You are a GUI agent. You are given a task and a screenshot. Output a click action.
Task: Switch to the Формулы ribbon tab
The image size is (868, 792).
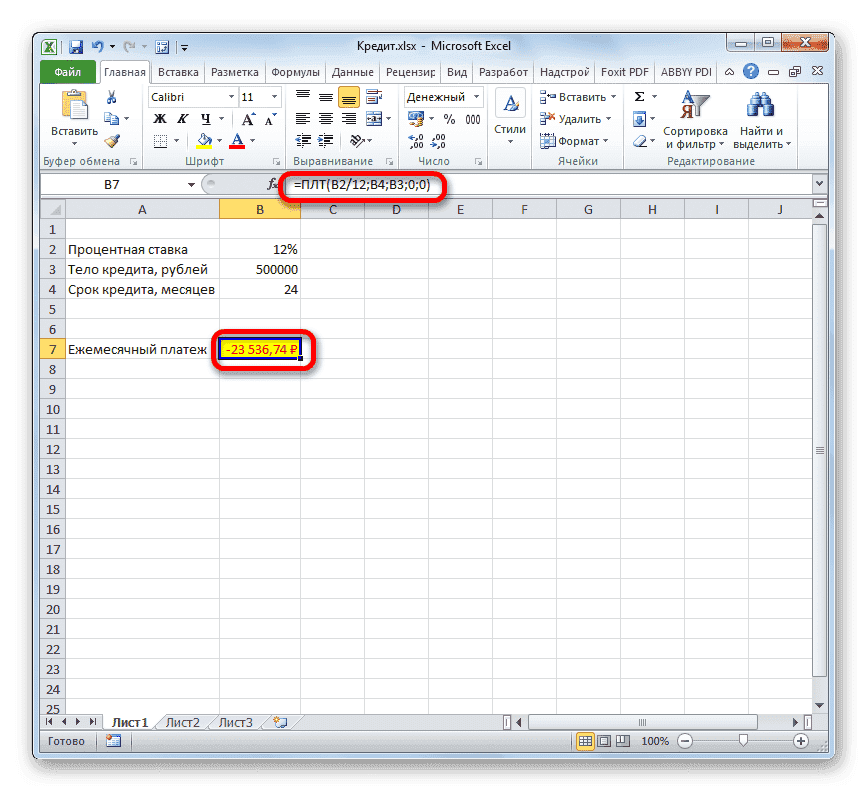pyautogui.click(x=294, y=71)
